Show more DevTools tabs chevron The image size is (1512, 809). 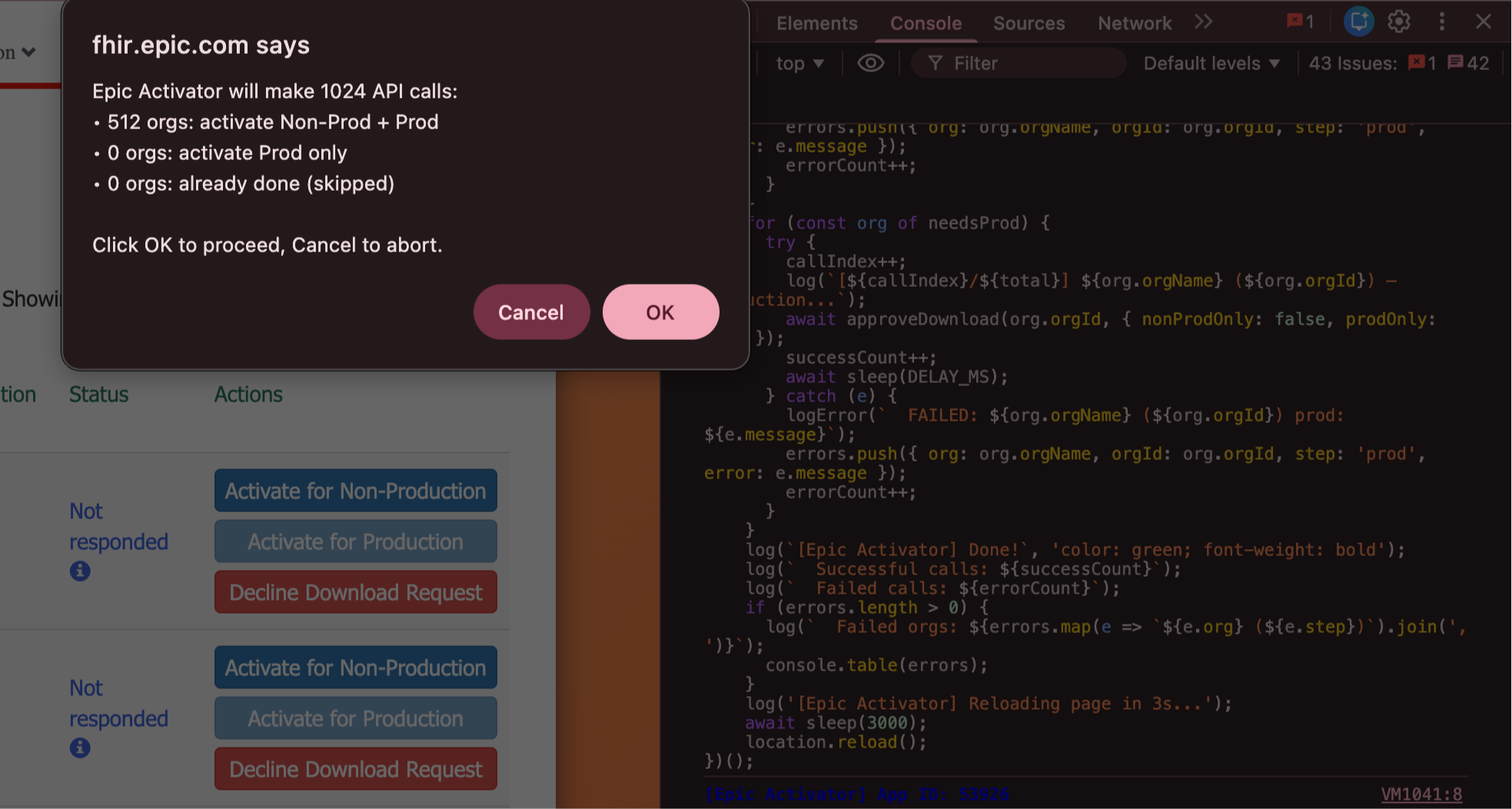[1204, 22]
